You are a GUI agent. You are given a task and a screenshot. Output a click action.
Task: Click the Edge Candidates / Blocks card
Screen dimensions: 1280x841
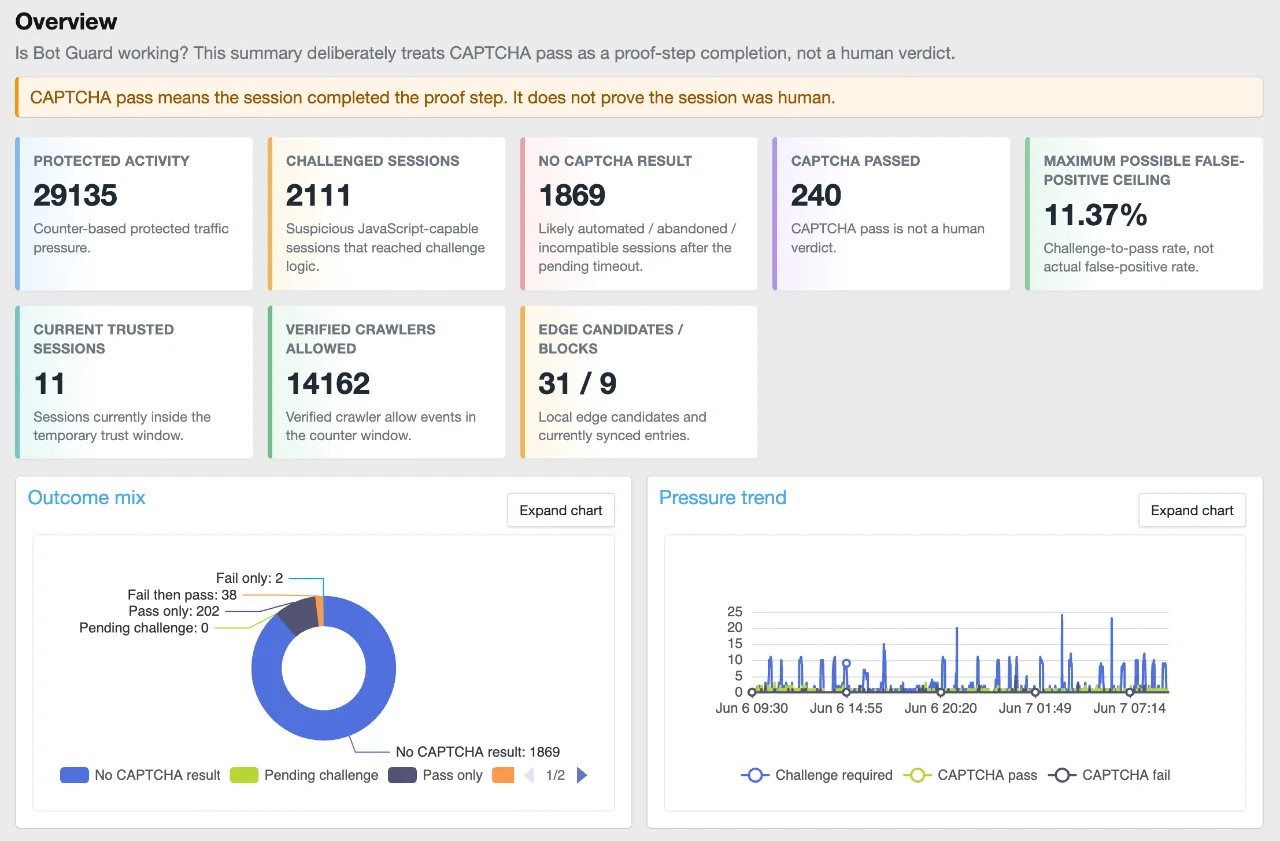pos(639,382)
